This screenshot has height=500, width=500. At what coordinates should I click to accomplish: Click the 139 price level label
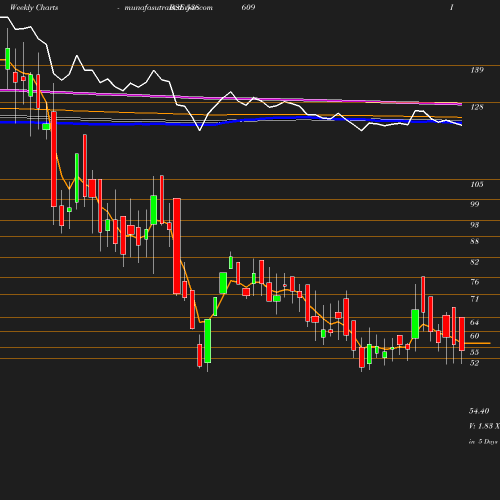point(477,70)
